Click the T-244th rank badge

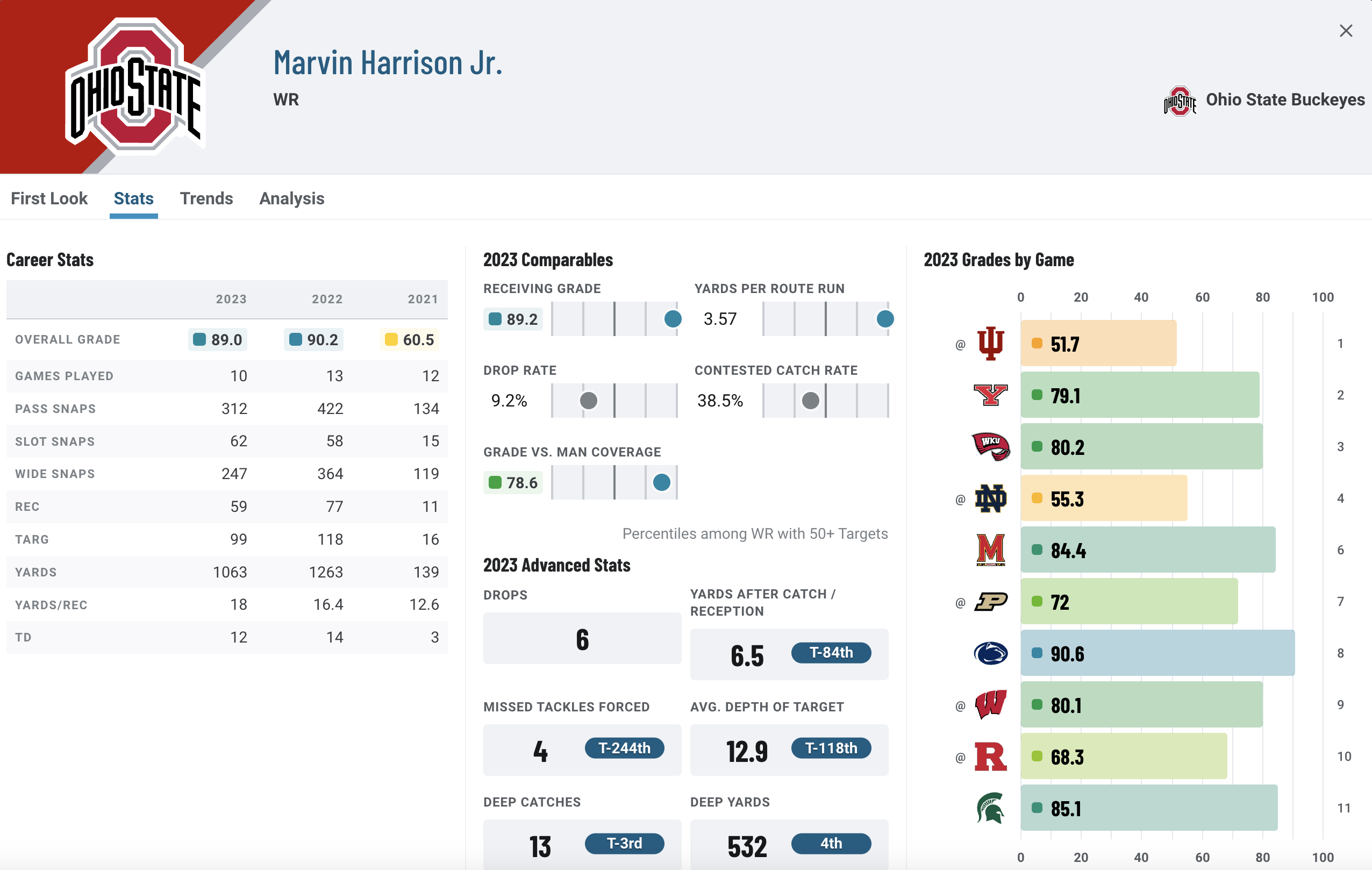pos(624,748)
